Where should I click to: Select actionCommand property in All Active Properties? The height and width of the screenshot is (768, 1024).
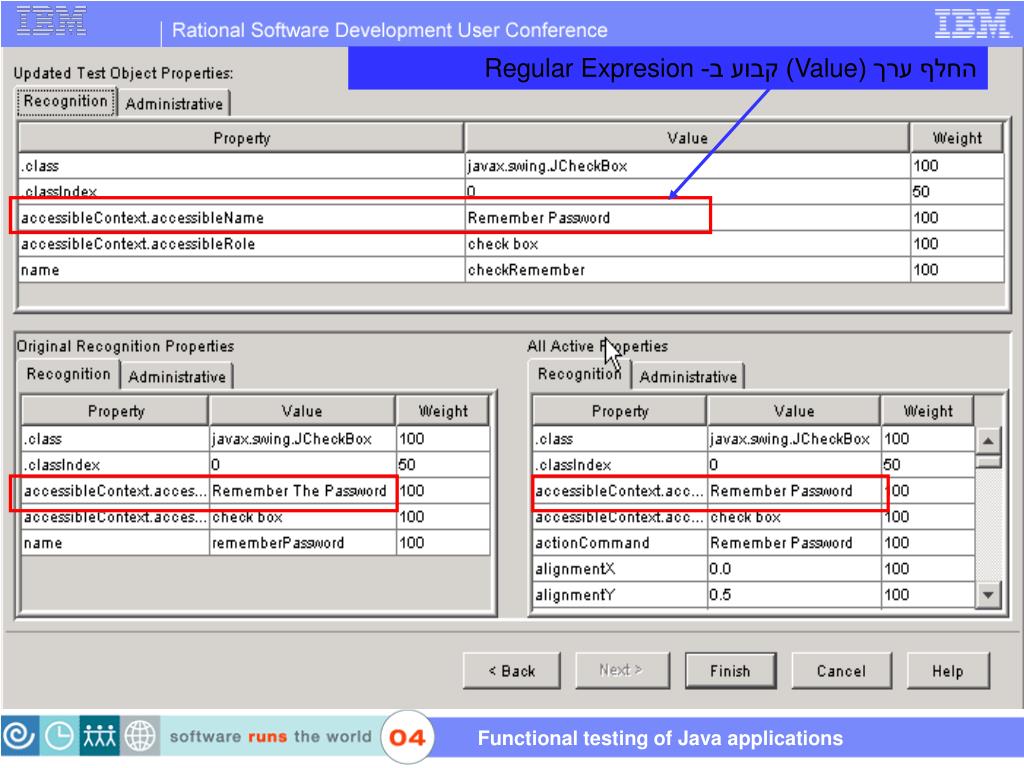(620, 543)
